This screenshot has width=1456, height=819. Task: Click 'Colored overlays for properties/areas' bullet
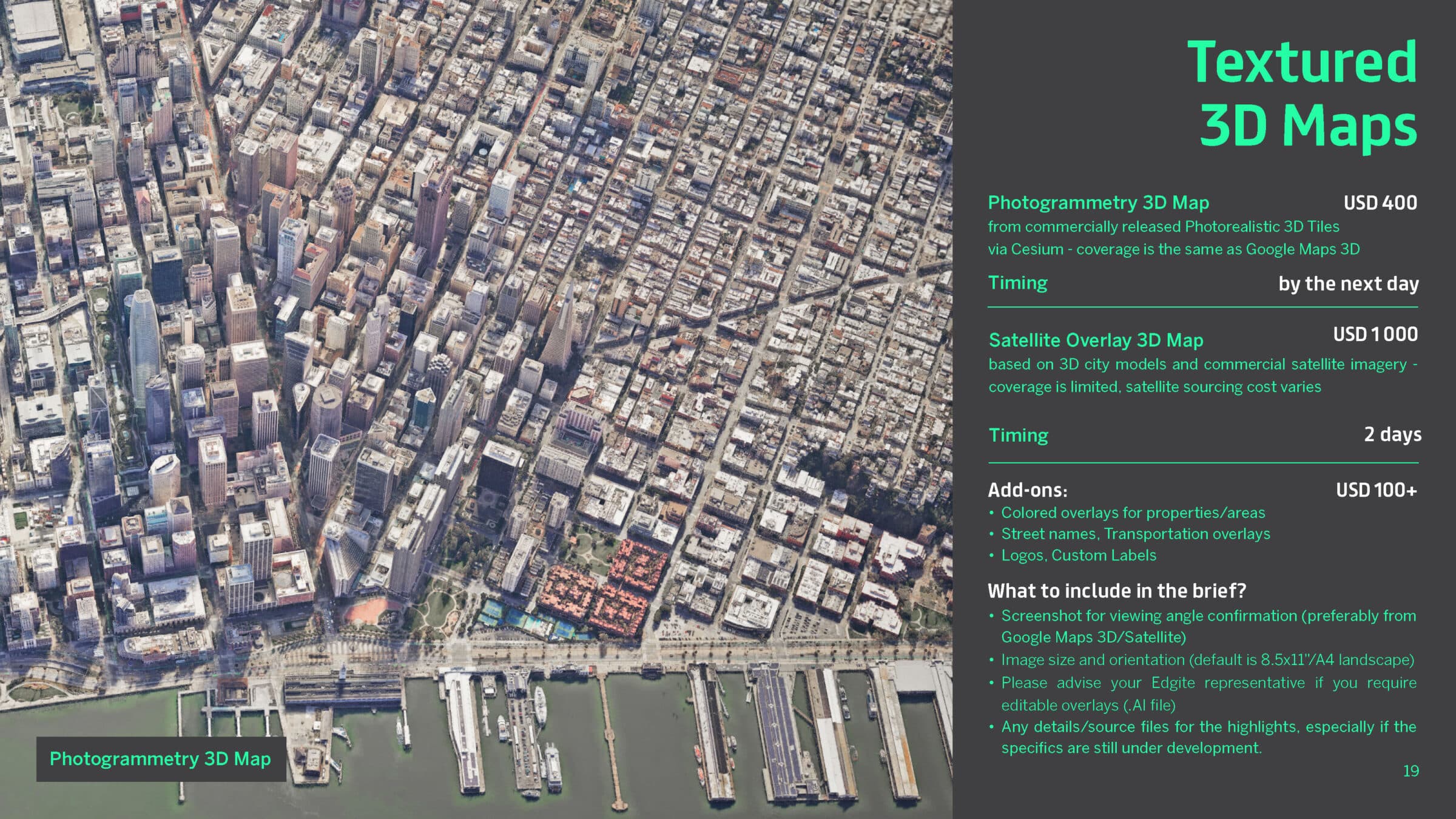tap(1133, 513)
